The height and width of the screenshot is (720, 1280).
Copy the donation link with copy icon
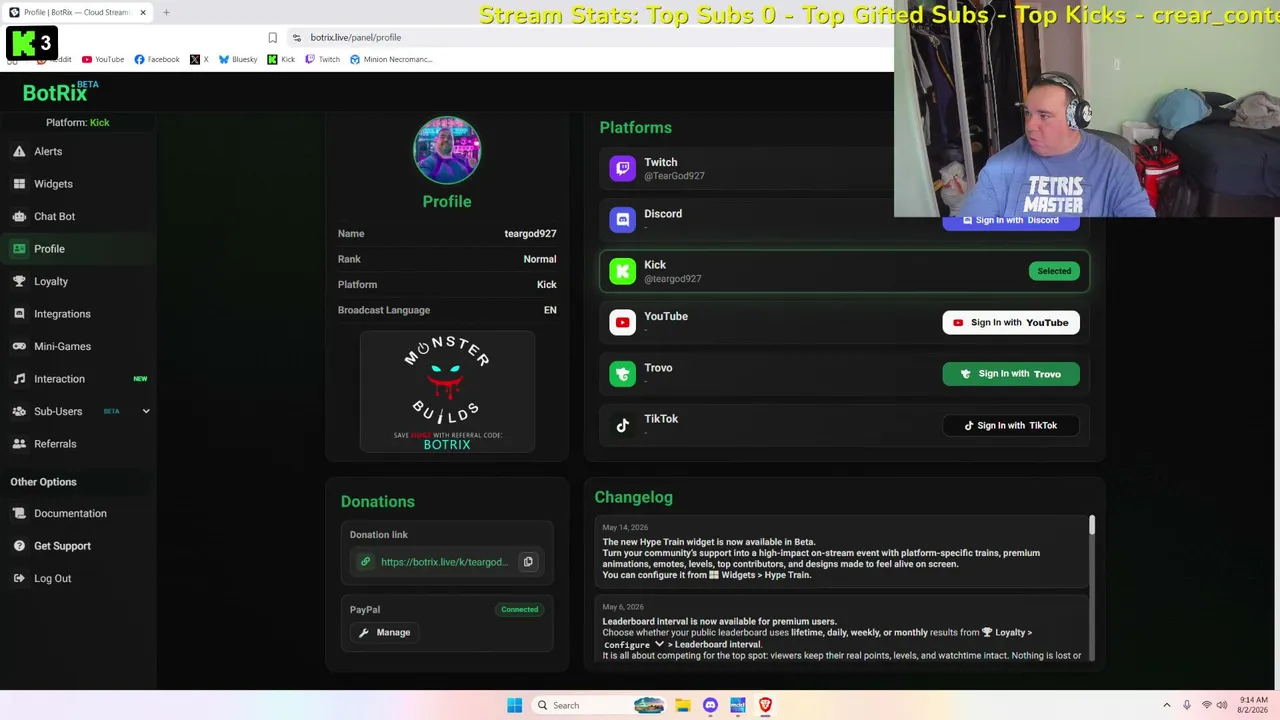tap(528, 562)
